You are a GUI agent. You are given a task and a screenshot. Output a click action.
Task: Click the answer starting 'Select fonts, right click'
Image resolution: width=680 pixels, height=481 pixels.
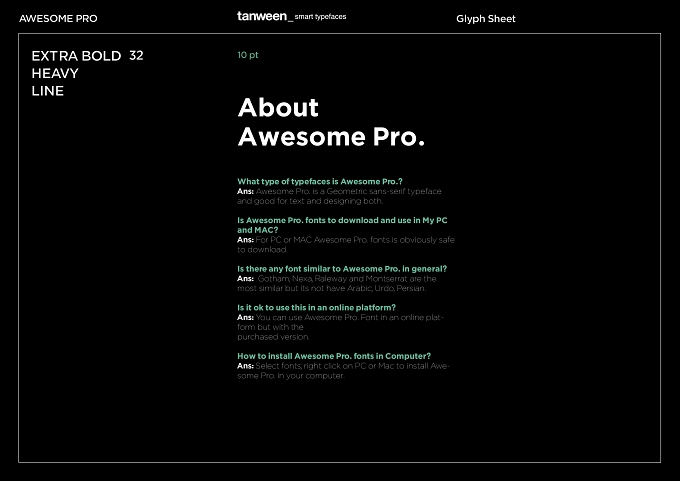point(343,371)
